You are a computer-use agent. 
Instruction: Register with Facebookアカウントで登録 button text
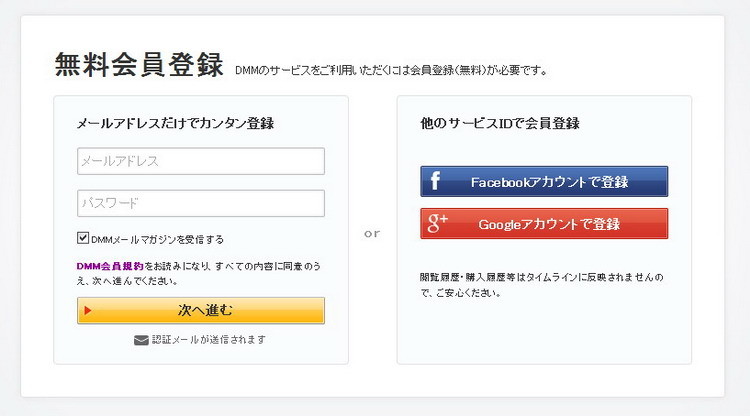pyautogui.click(x=549, y=182)
